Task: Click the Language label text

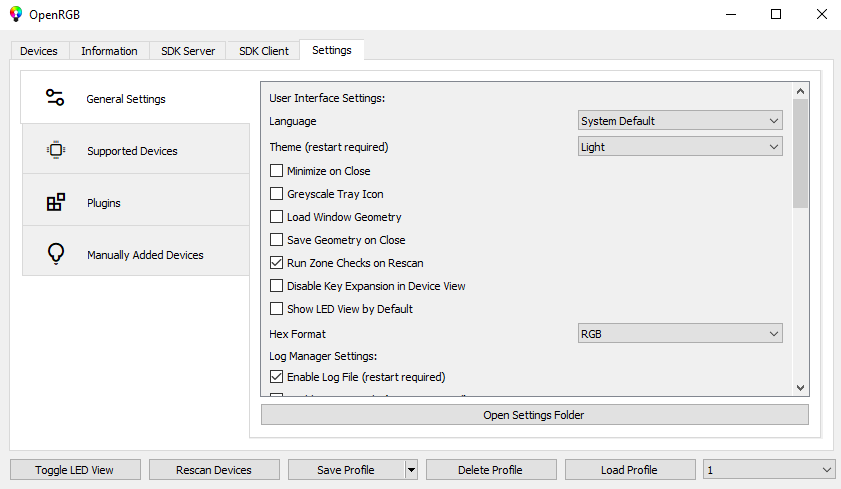Action: pos(293,121)
